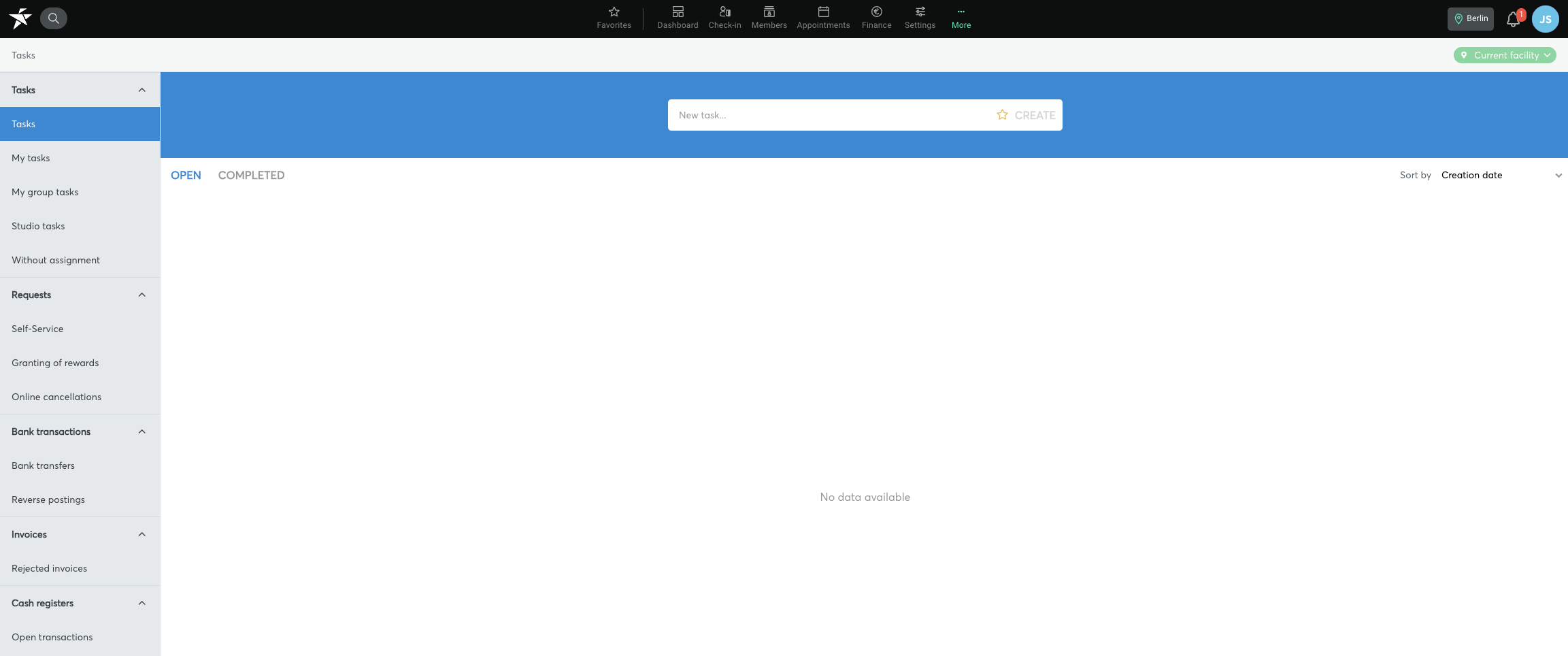The height and width of the screenshot is (656, 1568).
Task: Switch to the COMPLETED tab
Action: pyautogui.click(x=251, y=175)
